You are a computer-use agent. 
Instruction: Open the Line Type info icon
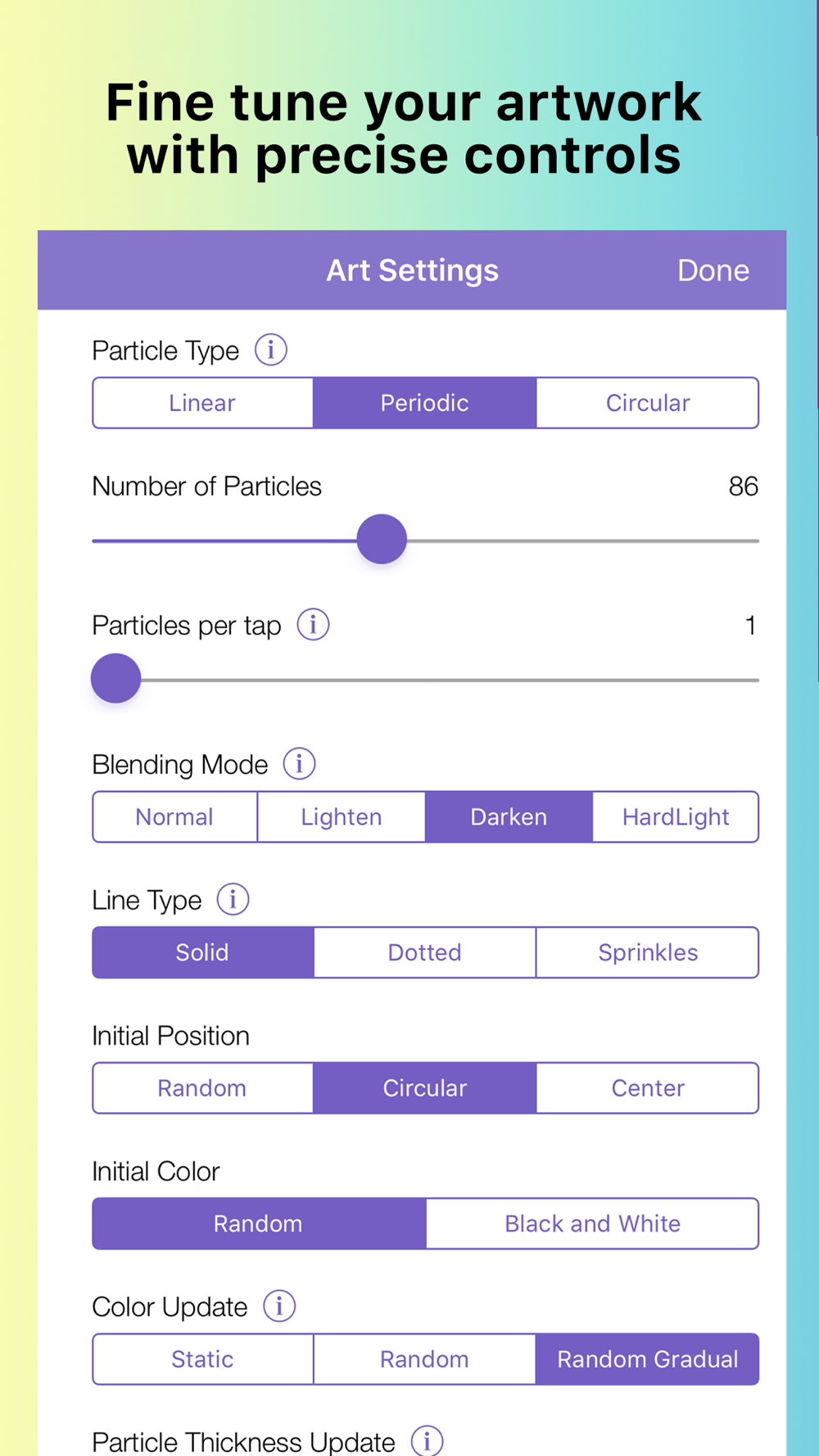[233, 899]
